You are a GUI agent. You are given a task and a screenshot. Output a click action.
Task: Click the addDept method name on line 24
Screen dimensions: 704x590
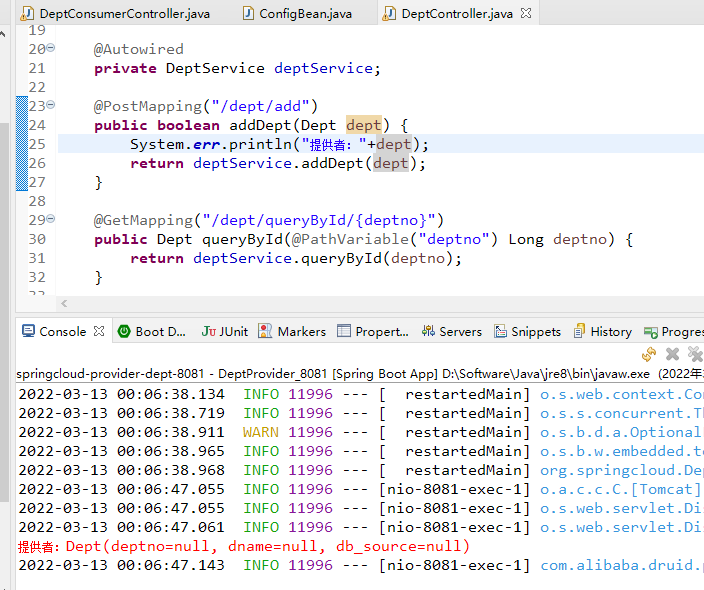click(260, 125)
